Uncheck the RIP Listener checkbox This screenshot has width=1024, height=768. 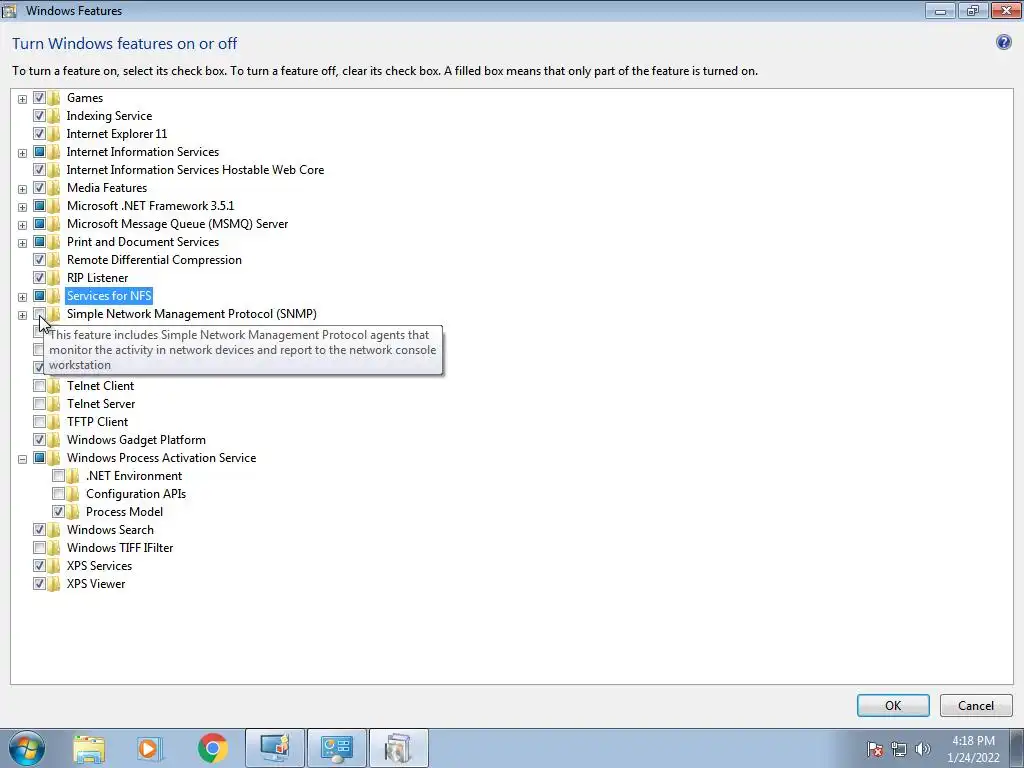coord(39,278)
